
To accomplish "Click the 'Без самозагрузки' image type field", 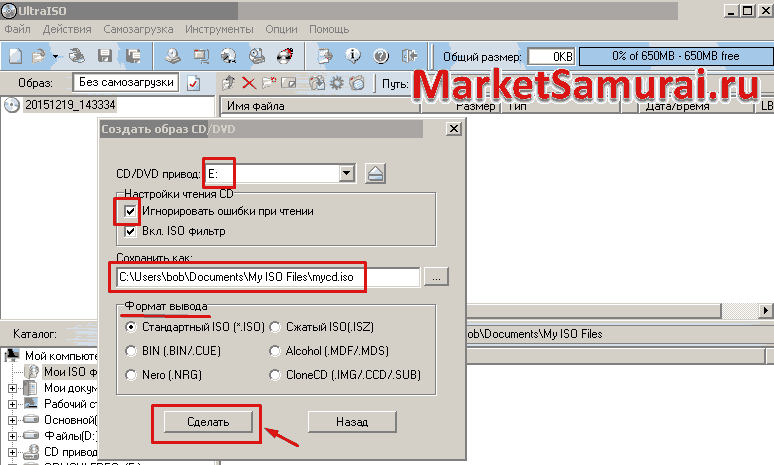I will (126, 82).
